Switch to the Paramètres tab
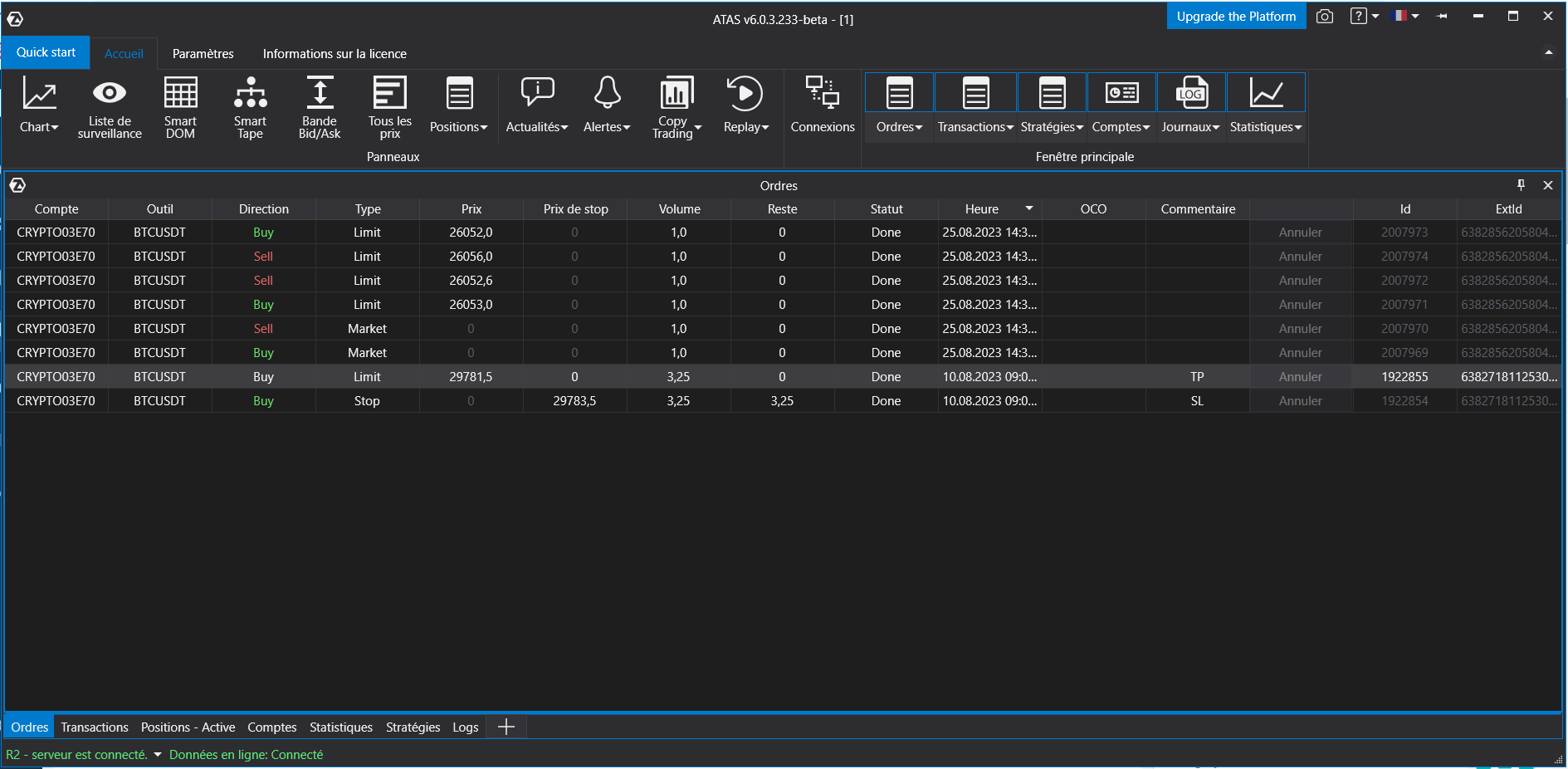The image size is (1568, 769). (203, 54)
